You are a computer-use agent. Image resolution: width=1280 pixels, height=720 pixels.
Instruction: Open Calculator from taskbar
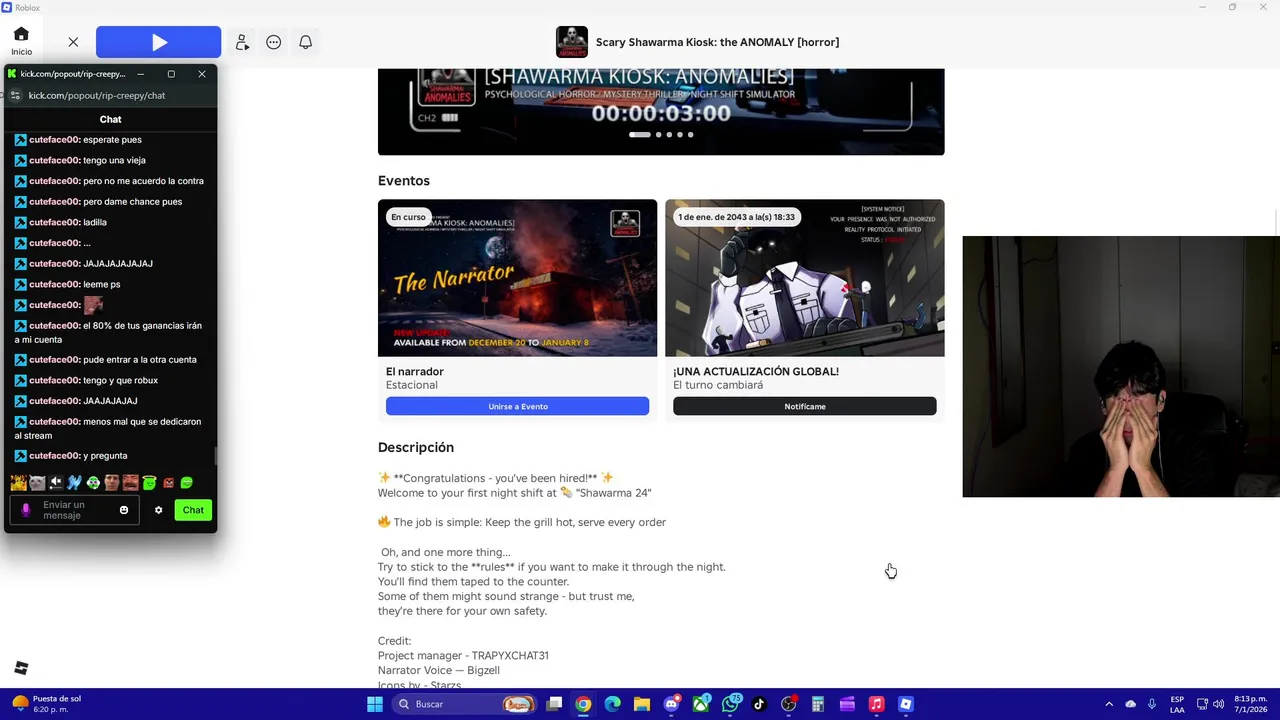(817, 704)
